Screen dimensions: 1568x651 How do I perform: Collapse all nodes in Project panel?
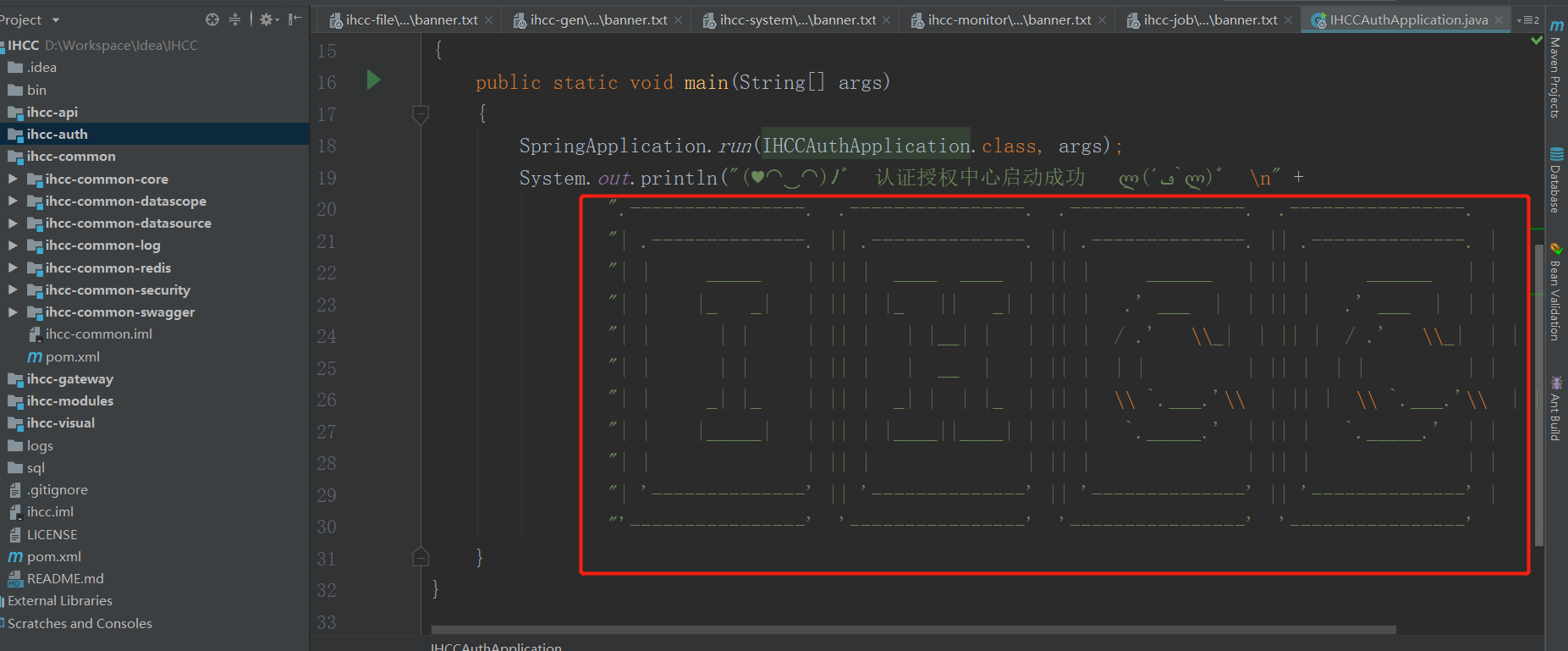234,19
